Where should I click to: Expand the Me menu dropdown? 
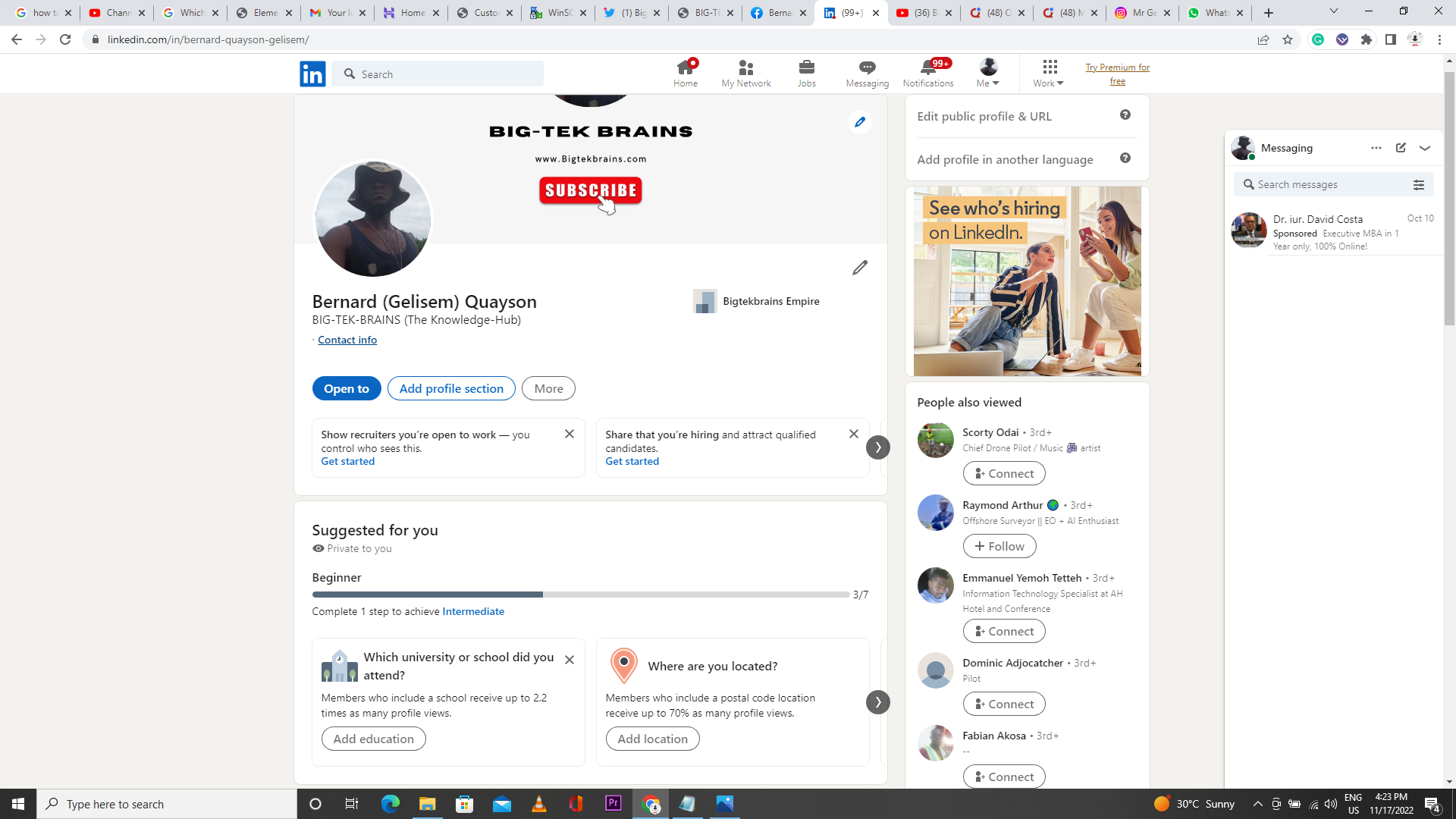click(987, 73)
